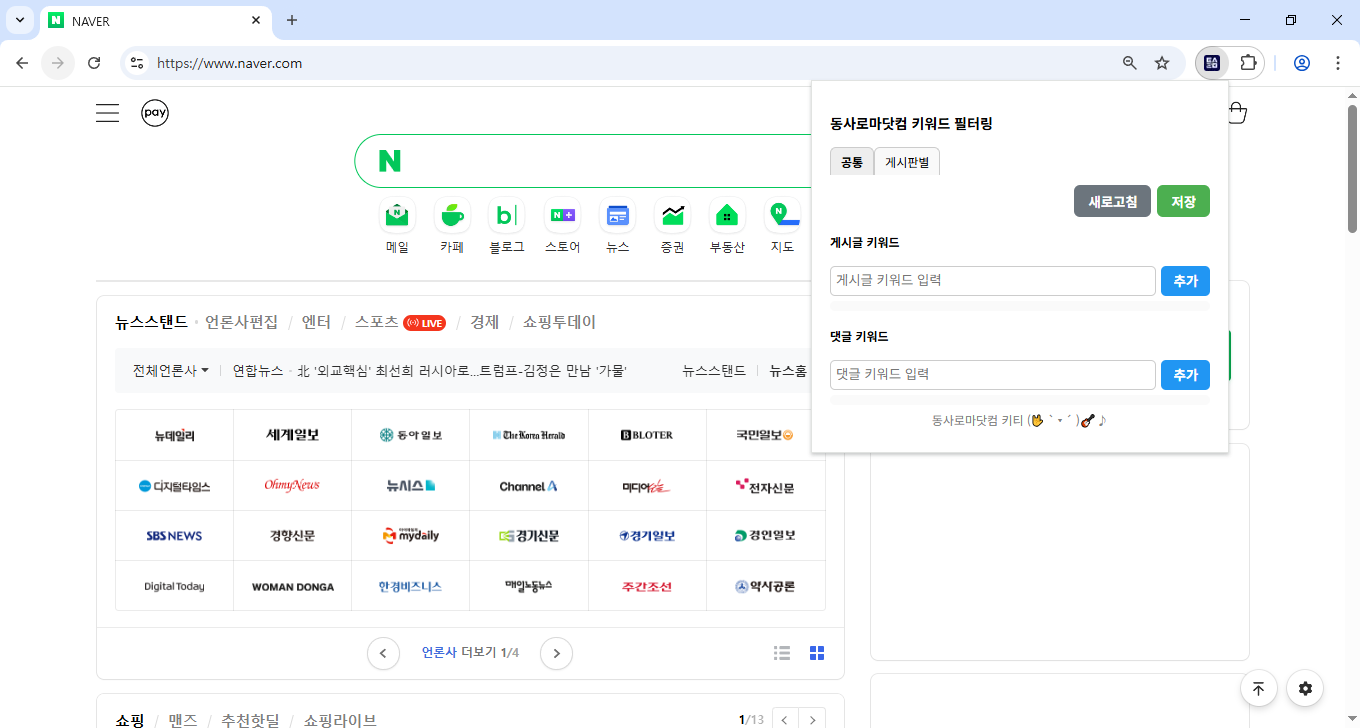
Task: Open the Naver Store icon
Action: point(562,215)
